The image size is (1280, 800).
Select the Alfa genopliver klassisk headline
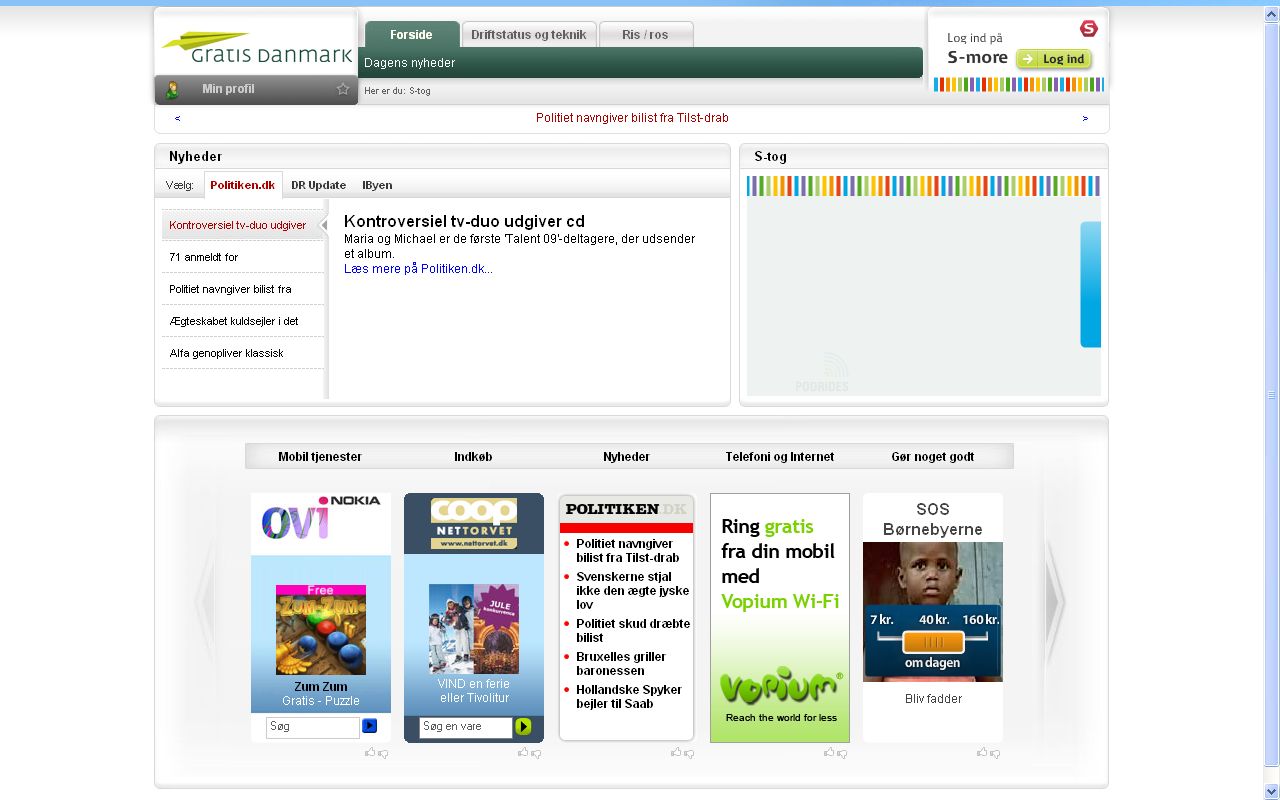point(226,353)
